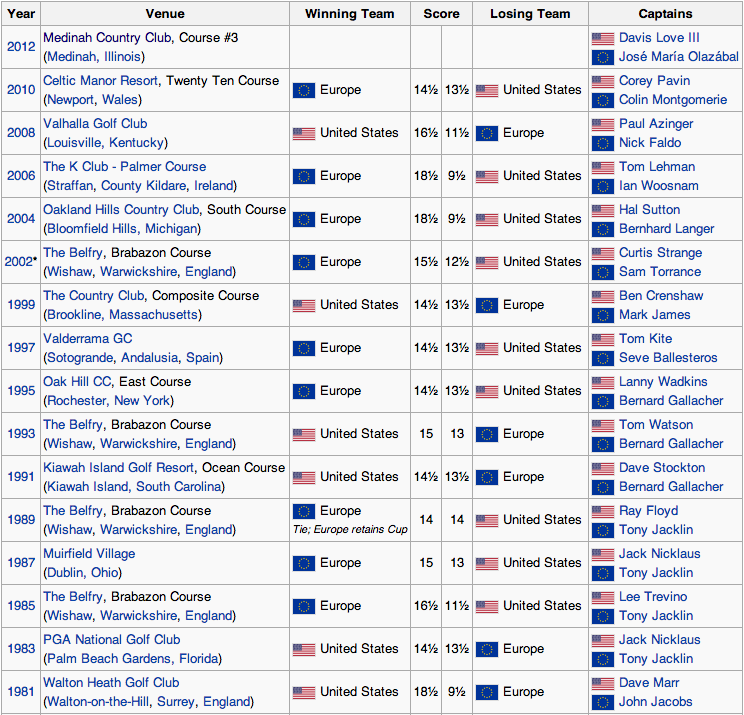Open the 2002 year link

[x=19, y=261]
